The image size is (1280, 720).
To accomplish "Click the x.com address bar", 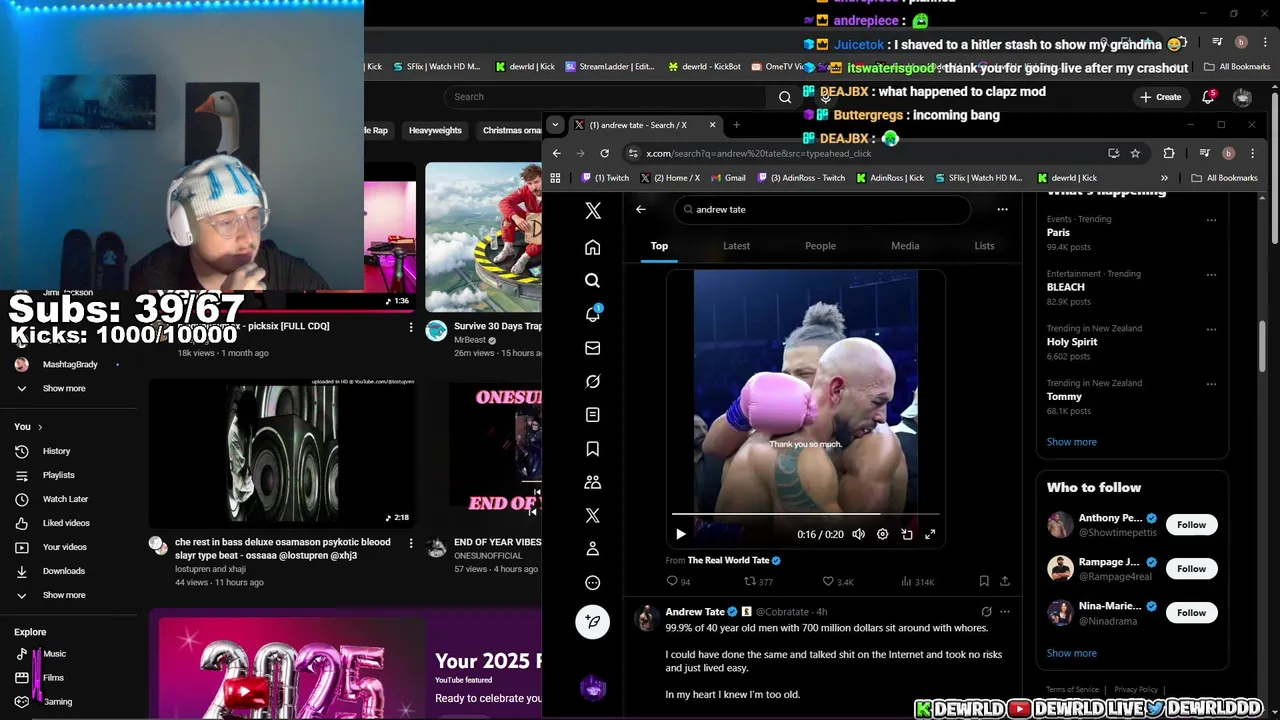I will coord(860,153).
